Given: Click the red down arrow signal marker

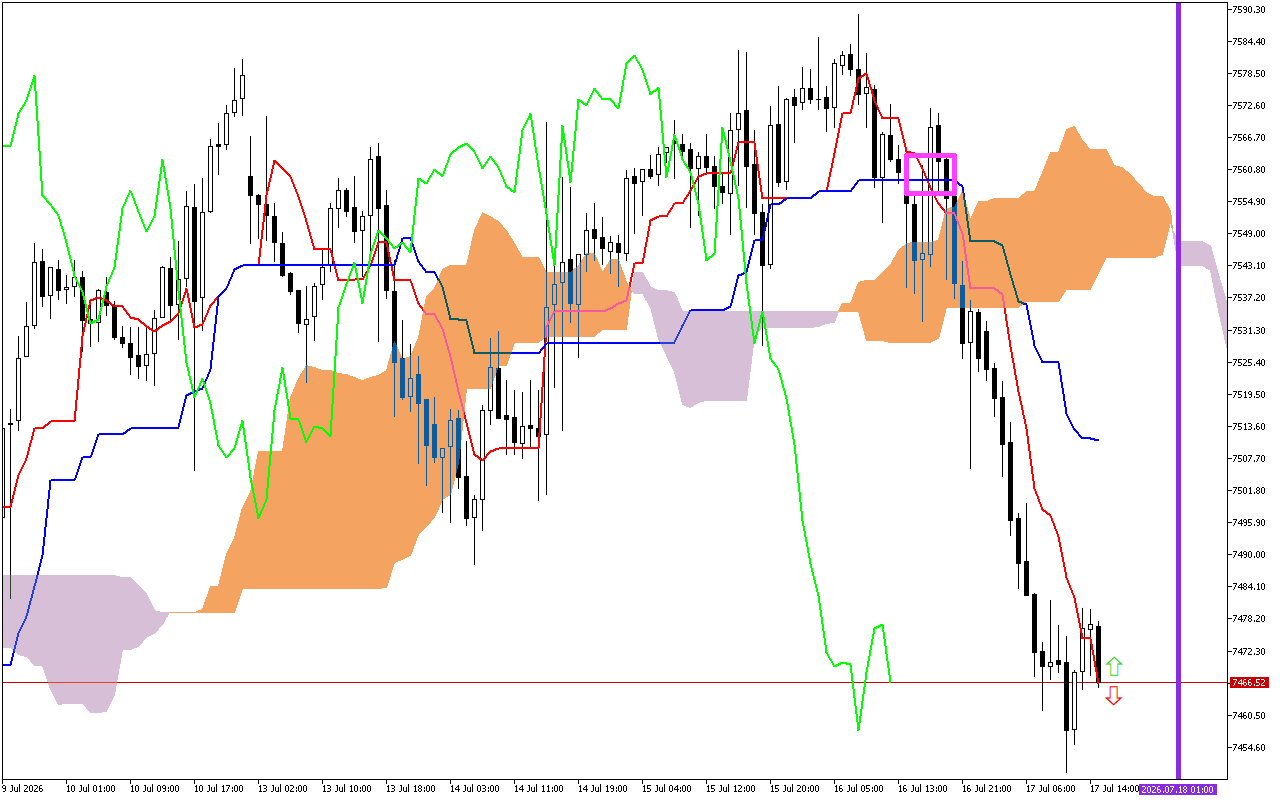Looking at the screenshot, I should [1114, 697].
